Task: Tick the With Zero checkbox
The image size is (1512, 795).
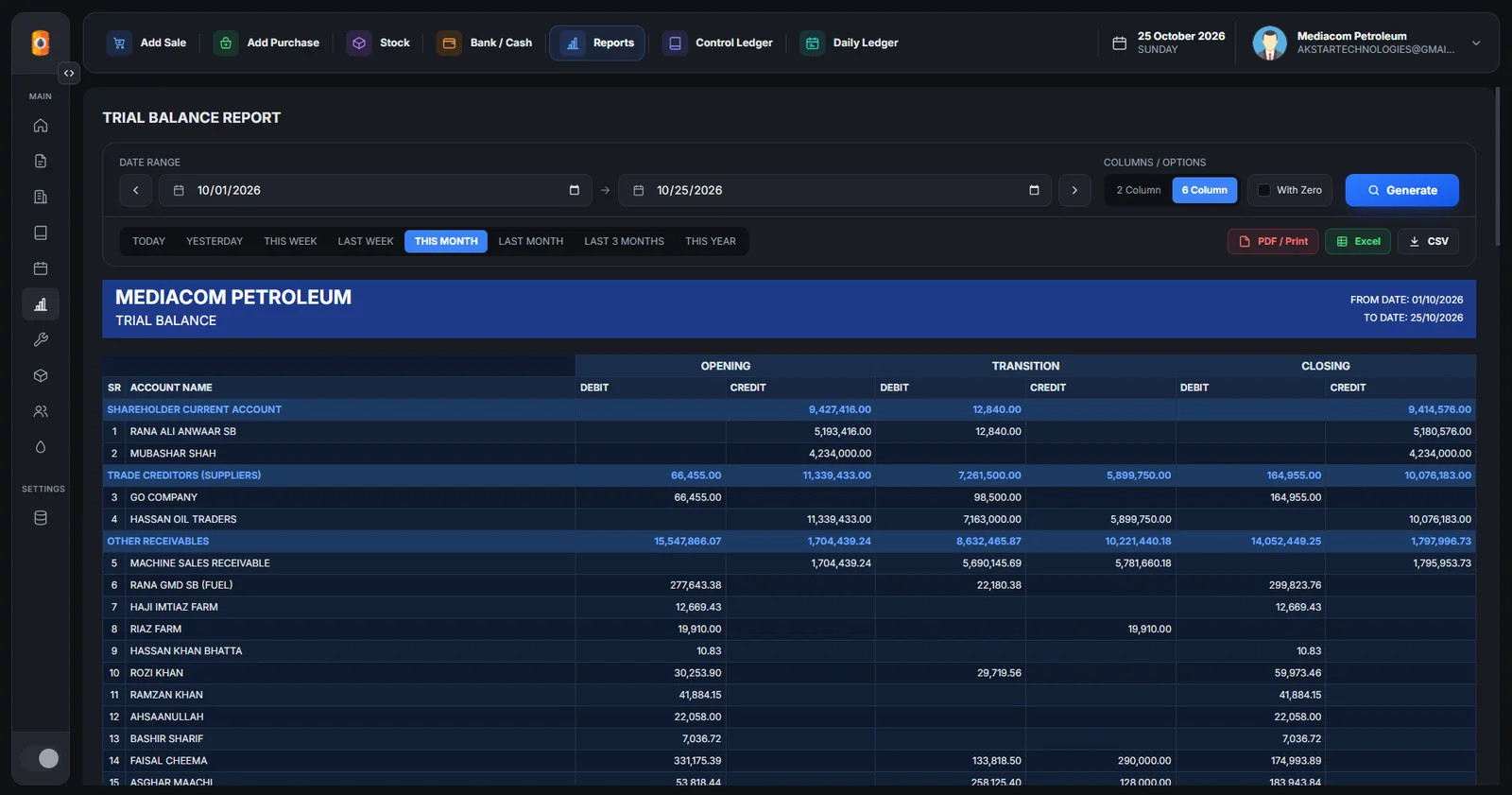Action: click(1263, 190)
